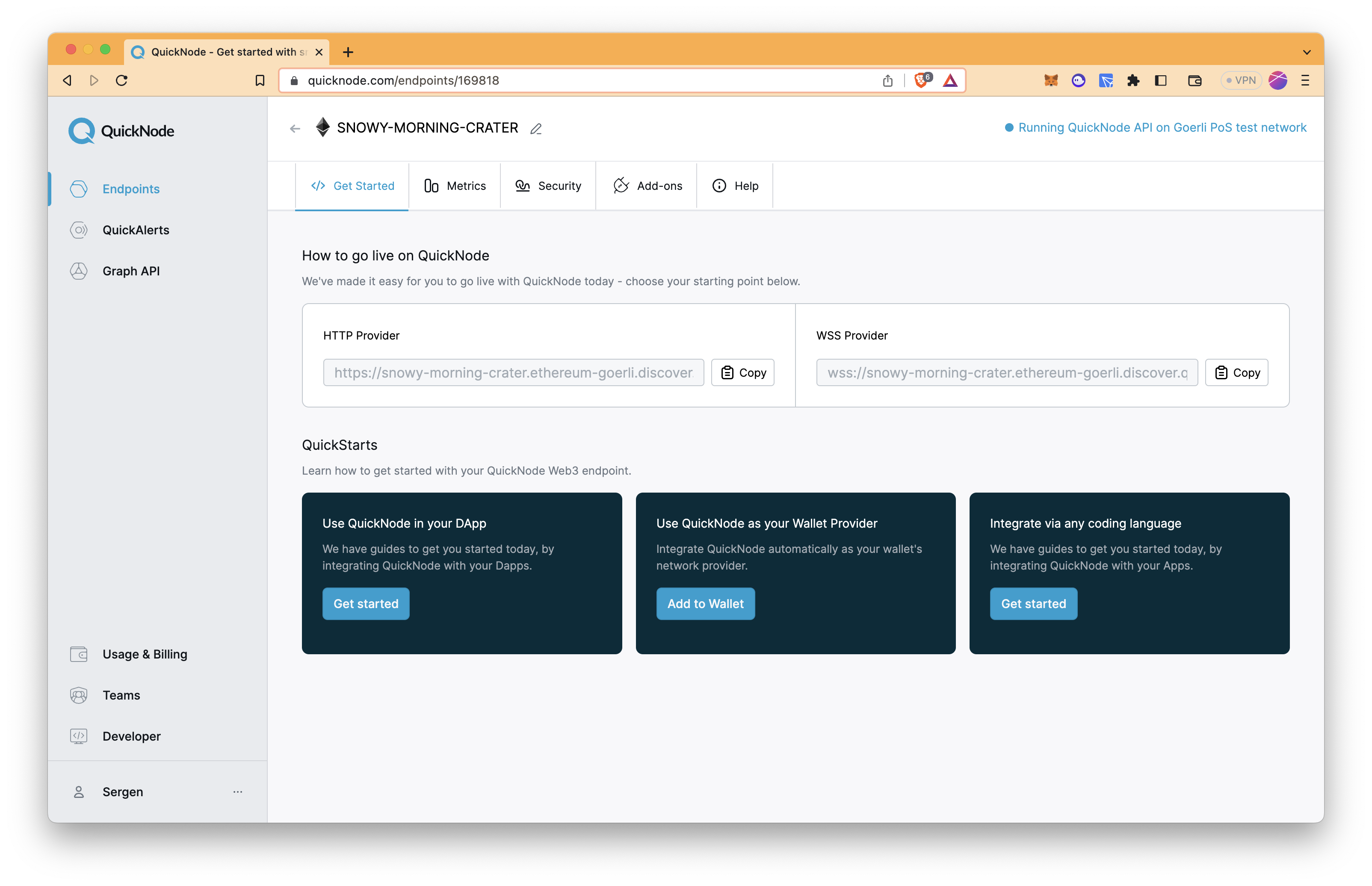
Task: Click the Add to Wallet button
Action: tap(705, 603)
